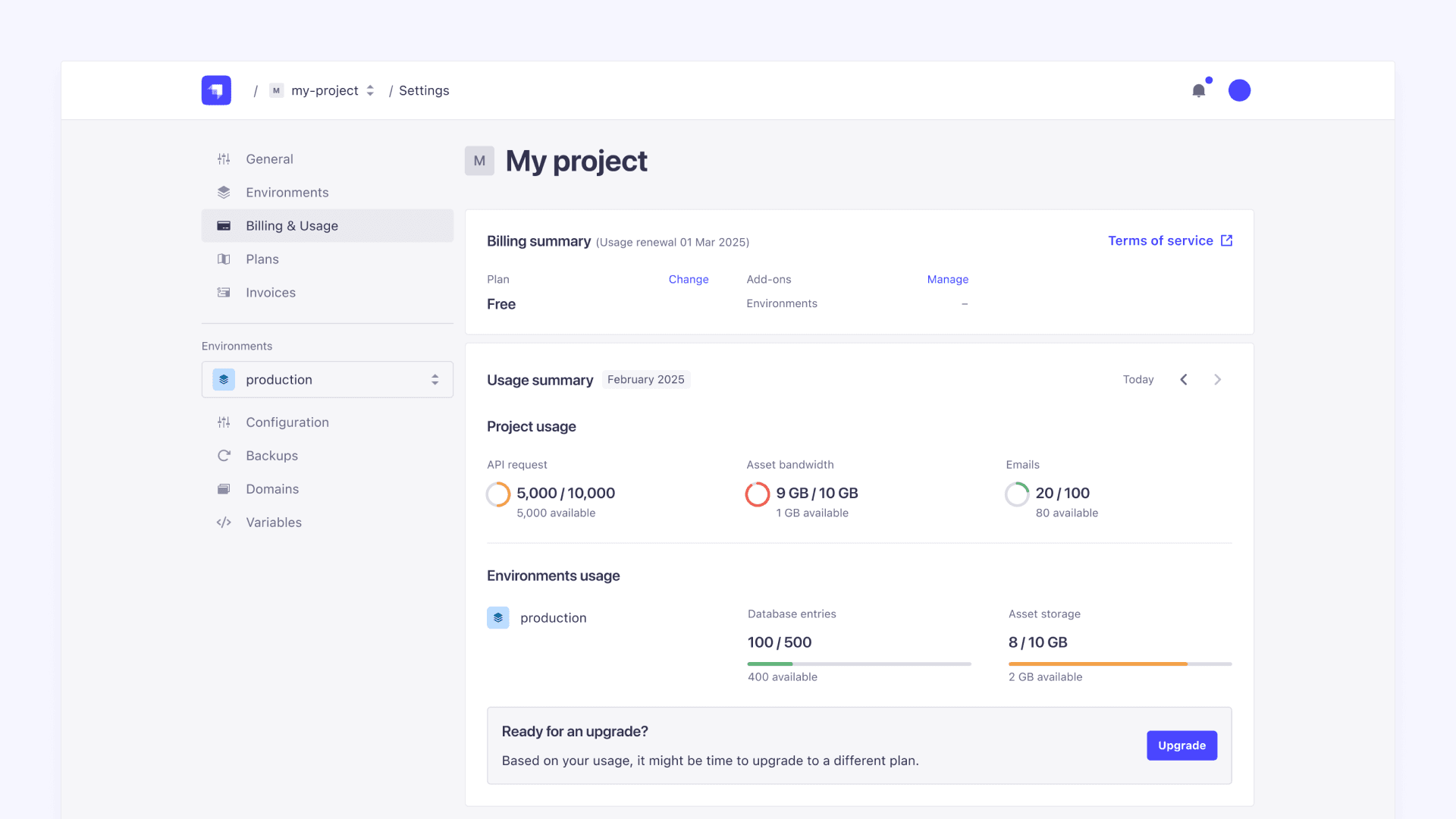Image resolution: width=1456 pixels, height=819 pixels.
Task: Click the small M badge in breadcrumb
Action: click(x=276, y=90)
